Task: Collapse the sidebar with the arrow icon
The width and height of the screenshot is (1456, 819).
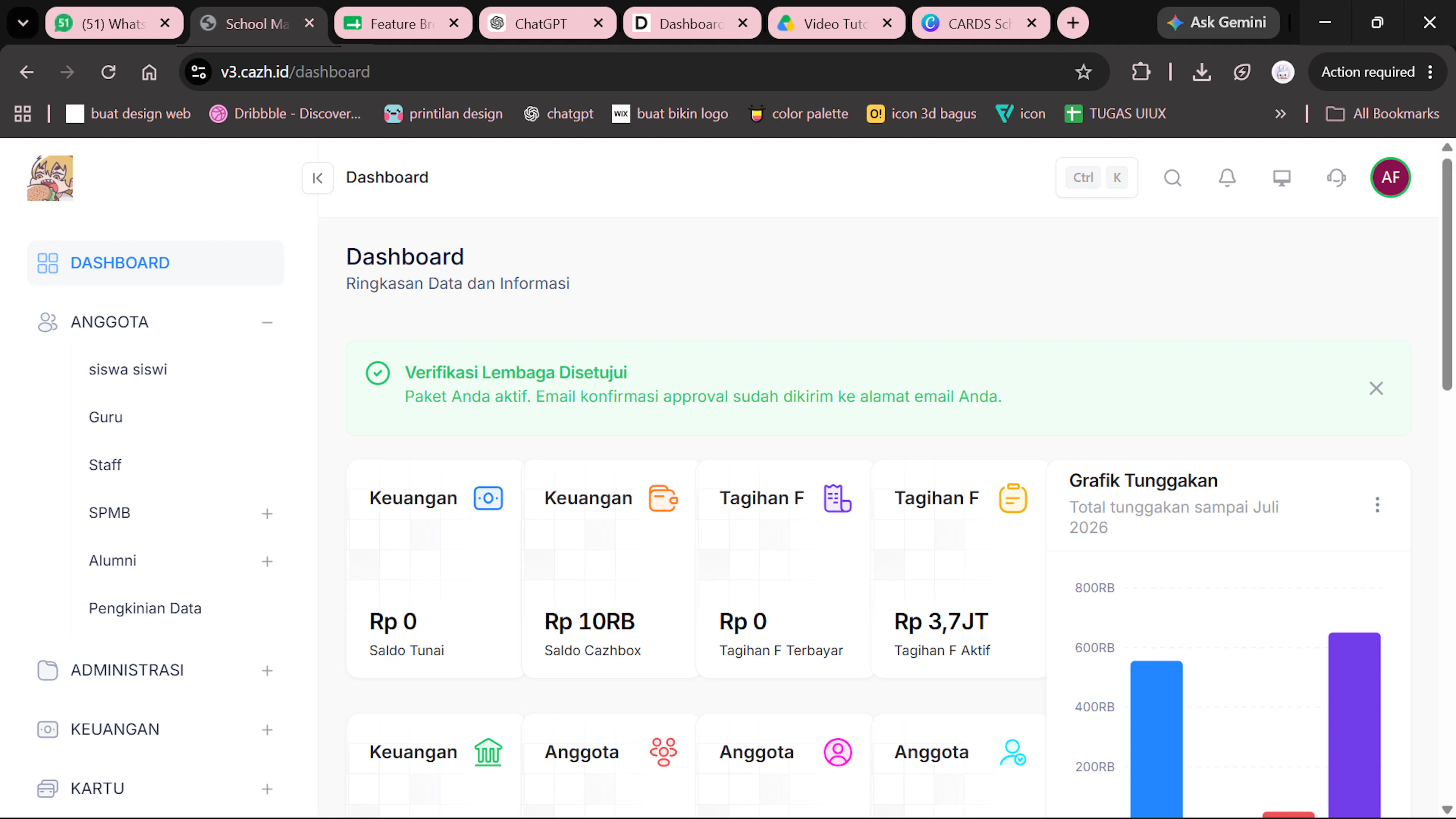Action: (x=317, y=178)
